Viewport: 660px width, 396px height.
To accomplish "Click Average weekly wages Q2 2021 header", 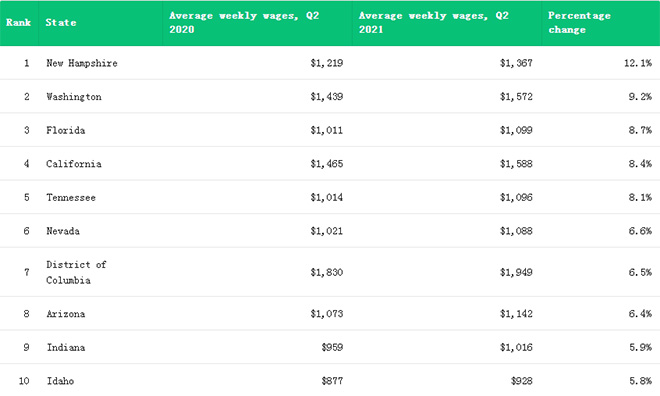I will pyautogui.click(x=434, y=23).
